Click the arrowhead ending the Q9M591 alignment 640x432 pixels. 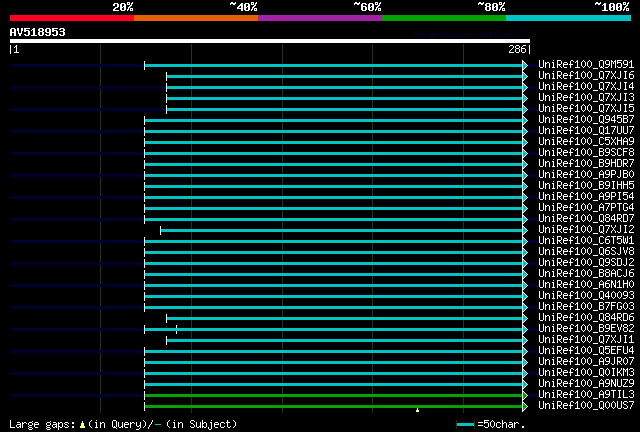(x=525, y=65)
